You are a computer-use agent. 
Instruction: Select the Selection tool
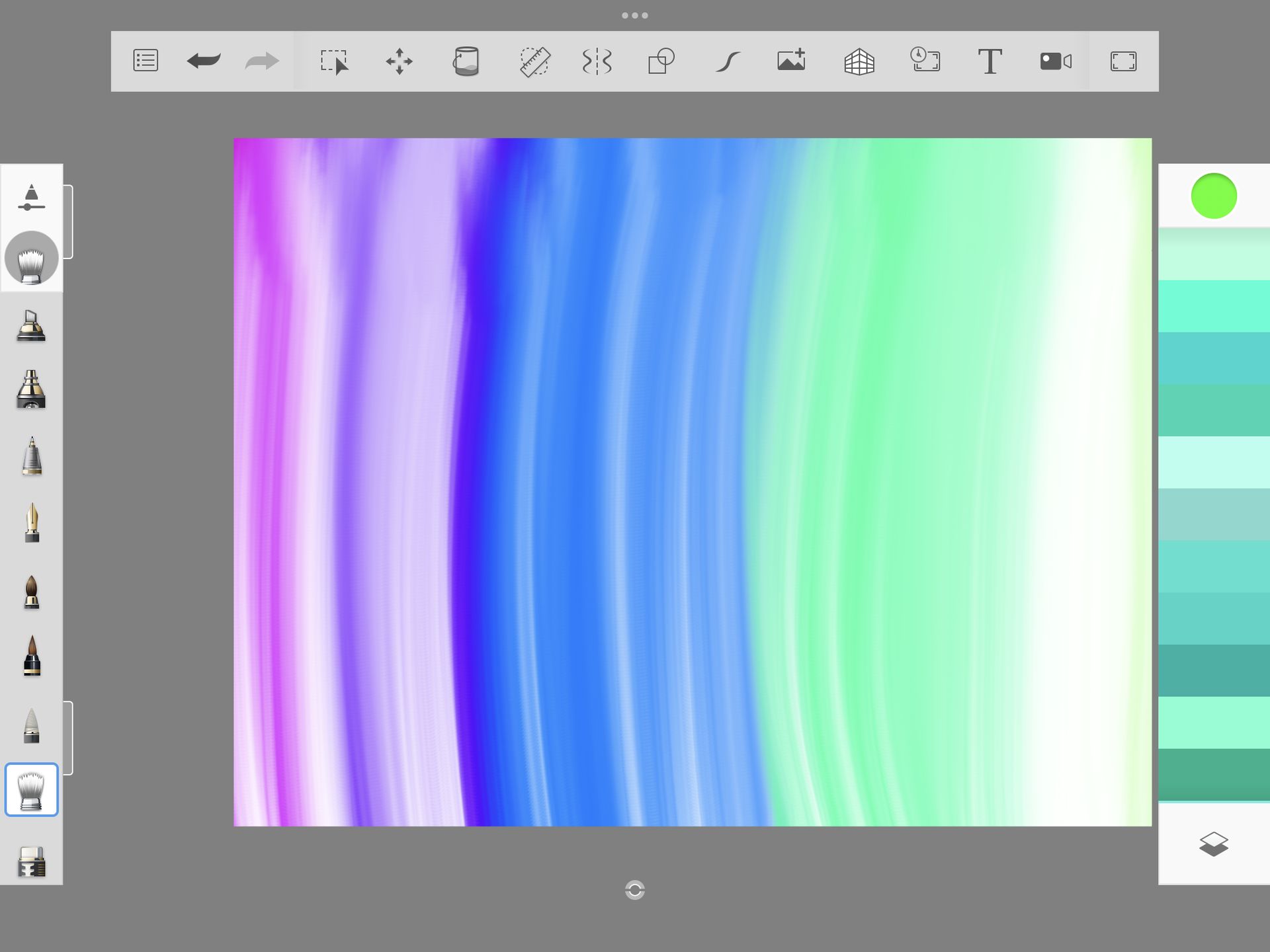(x=334, y=61)
